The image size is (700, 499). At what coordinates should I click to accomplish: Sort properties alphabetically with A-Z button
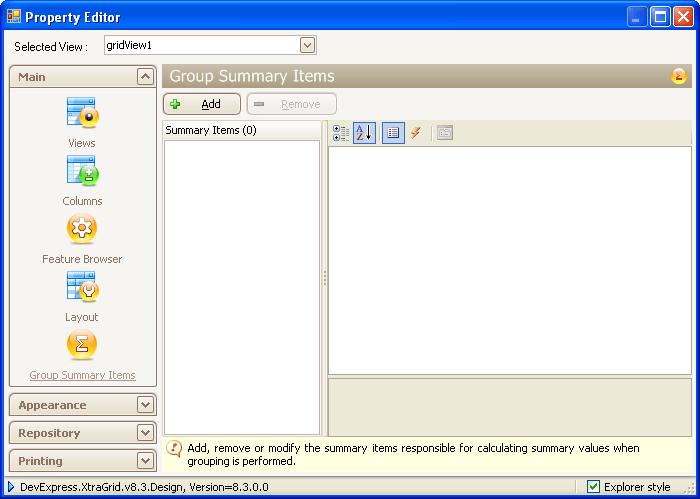364,133
